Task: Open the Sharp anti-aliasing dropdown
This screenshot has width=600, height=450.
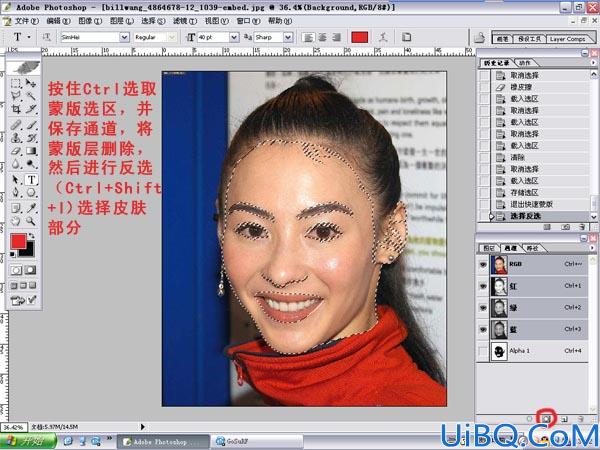Action: (x=288, y=37)
